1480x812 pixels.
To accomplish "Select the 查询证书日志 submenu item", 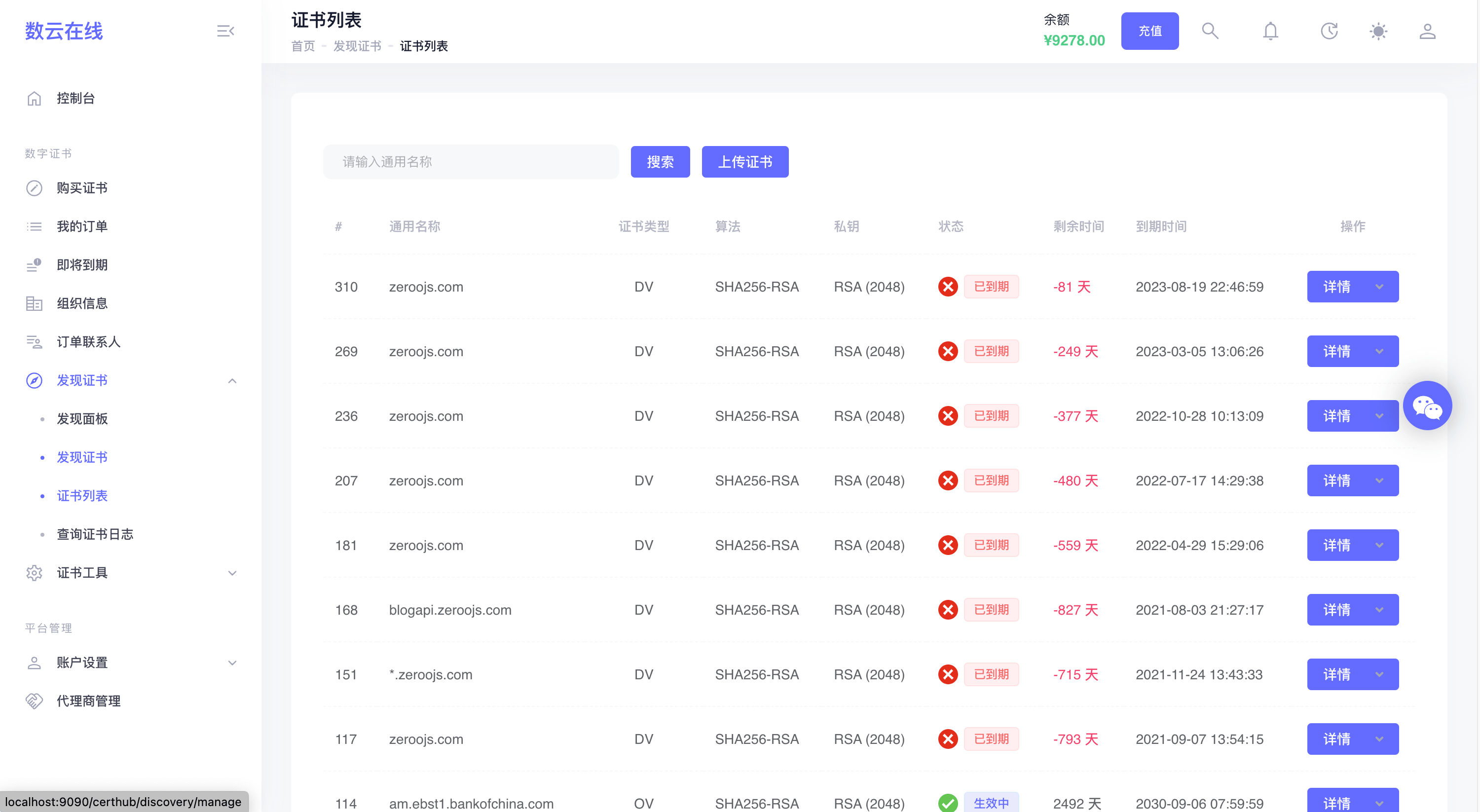I will [95, 534].
